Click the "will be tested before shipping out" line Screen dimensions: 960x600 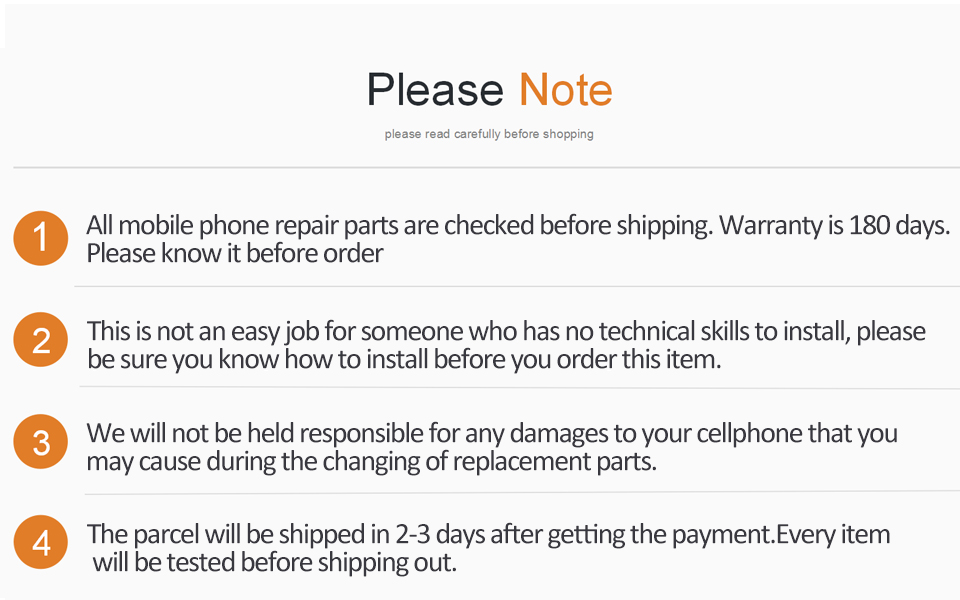tap(275, 563)
